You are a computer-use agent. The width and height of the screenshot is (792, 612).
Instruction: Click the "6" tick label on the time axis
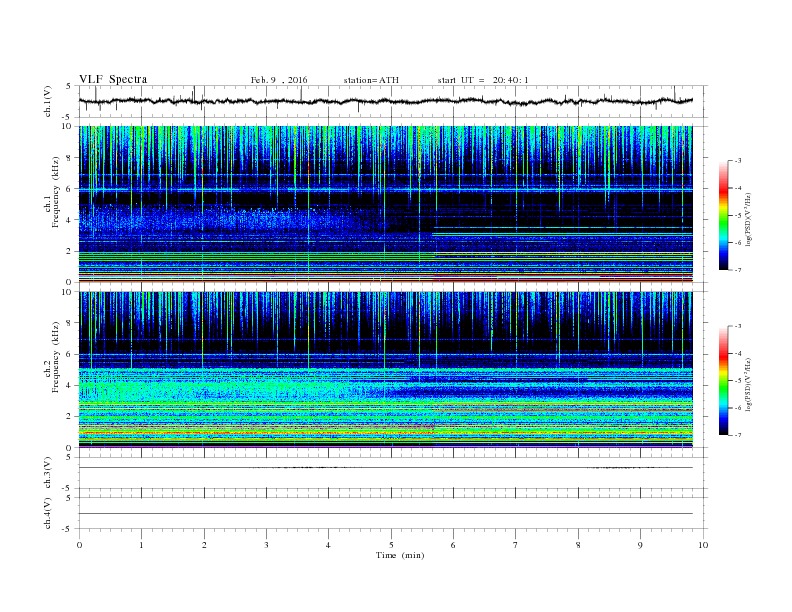pos(454,545)
